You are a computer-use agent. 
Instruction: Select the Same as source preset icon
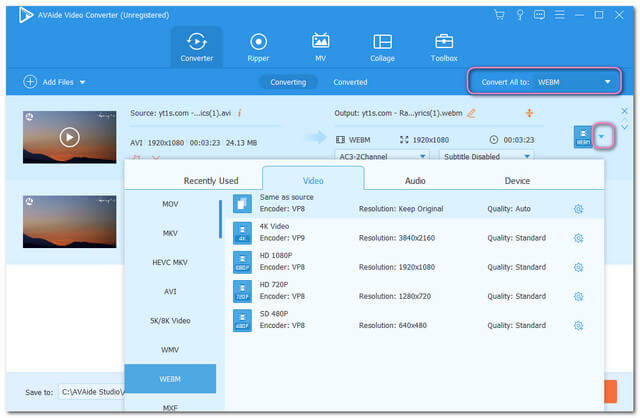tap(242, 203)
